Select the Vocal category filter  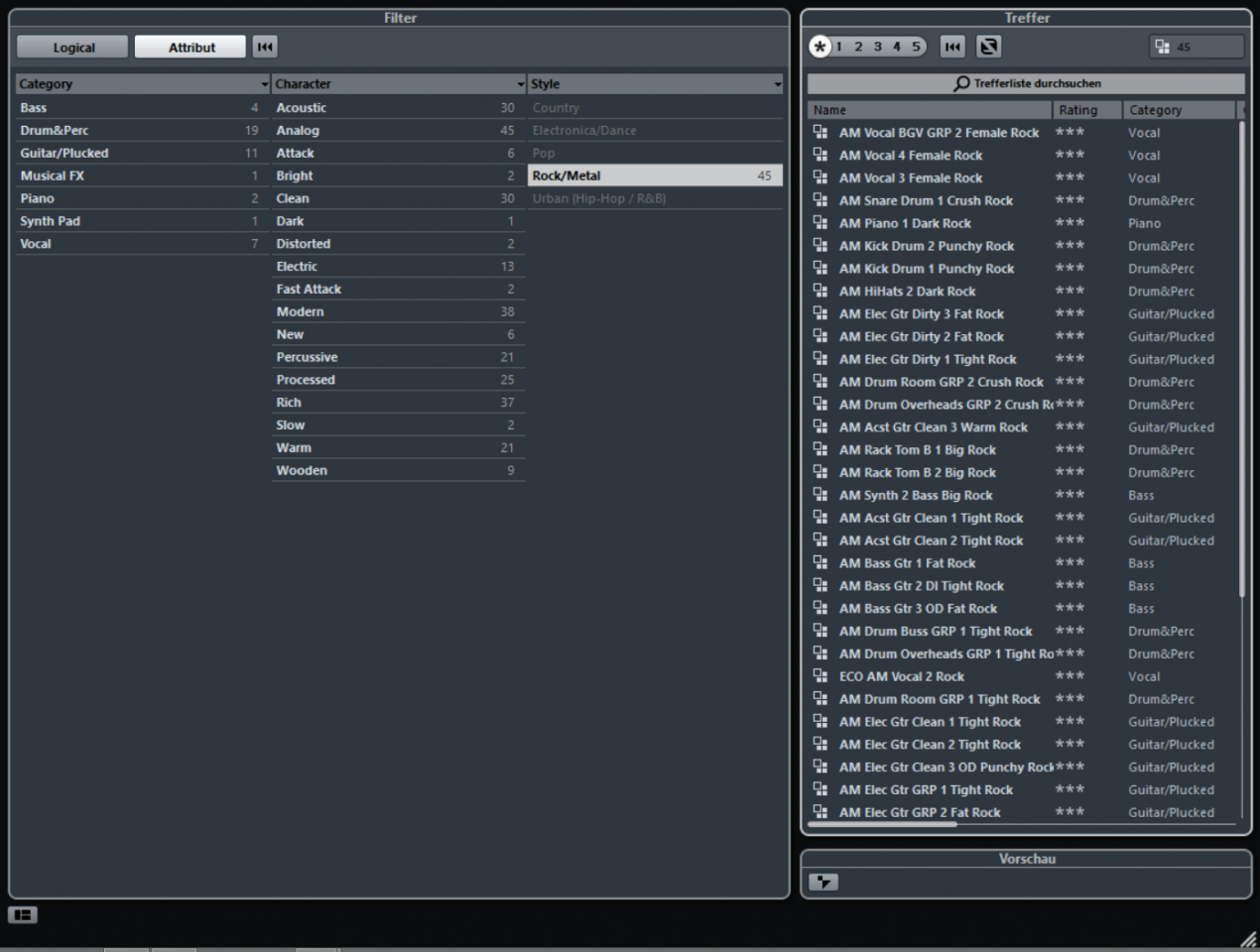click(142, 243)
